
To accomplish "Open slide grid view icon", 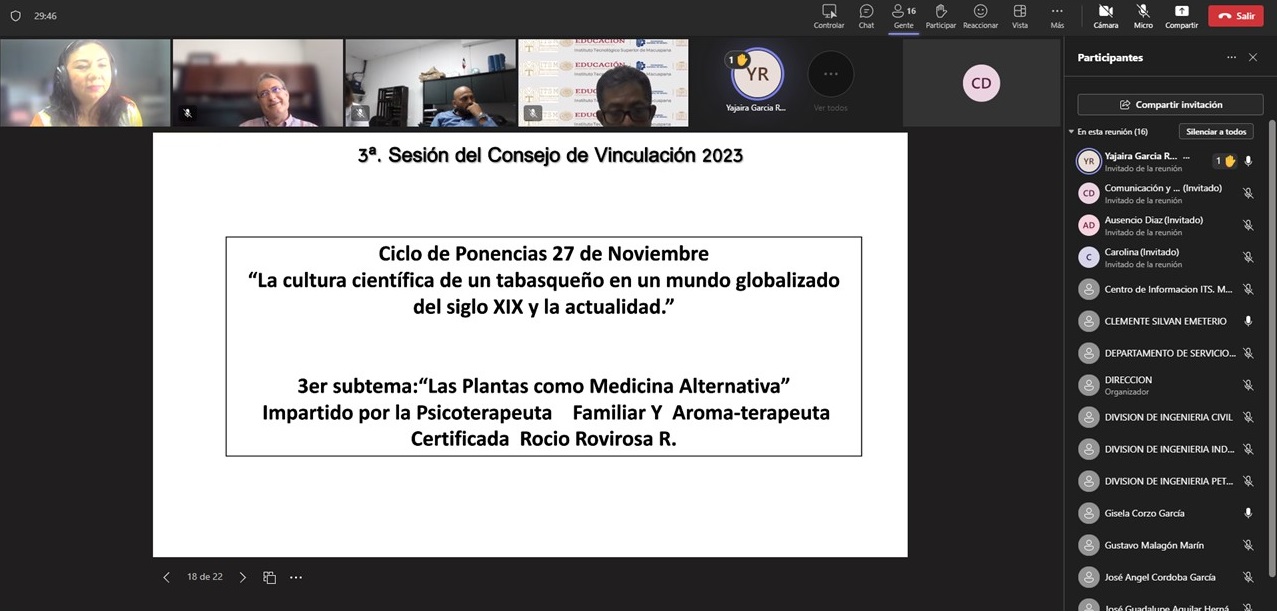I will [269, 577].
